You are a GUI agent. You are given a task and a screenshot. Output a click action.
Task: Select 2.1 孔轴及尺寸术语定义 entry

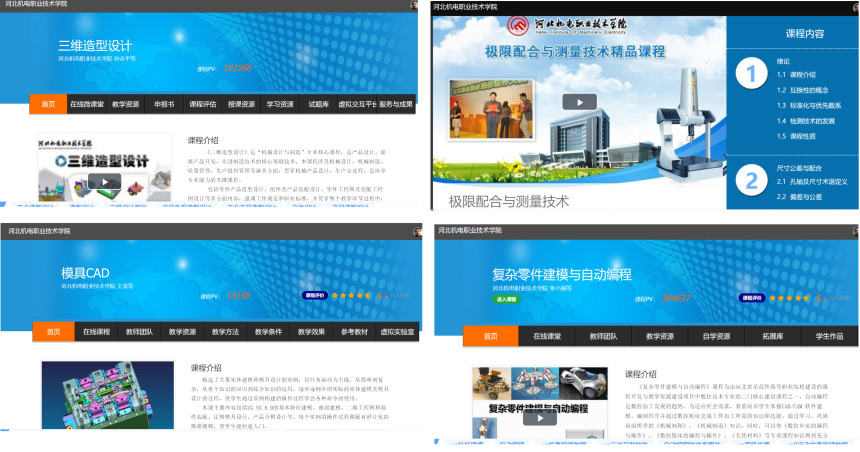coord(812,182)
